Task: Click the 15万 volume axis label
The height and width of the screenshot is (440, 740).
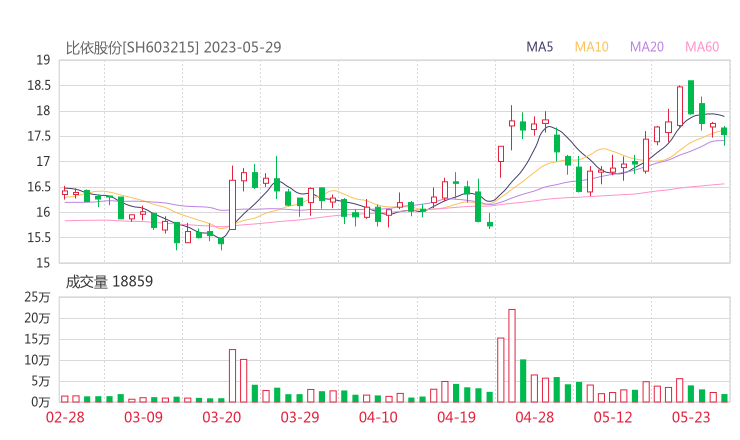Action: [x=37, y=339]
